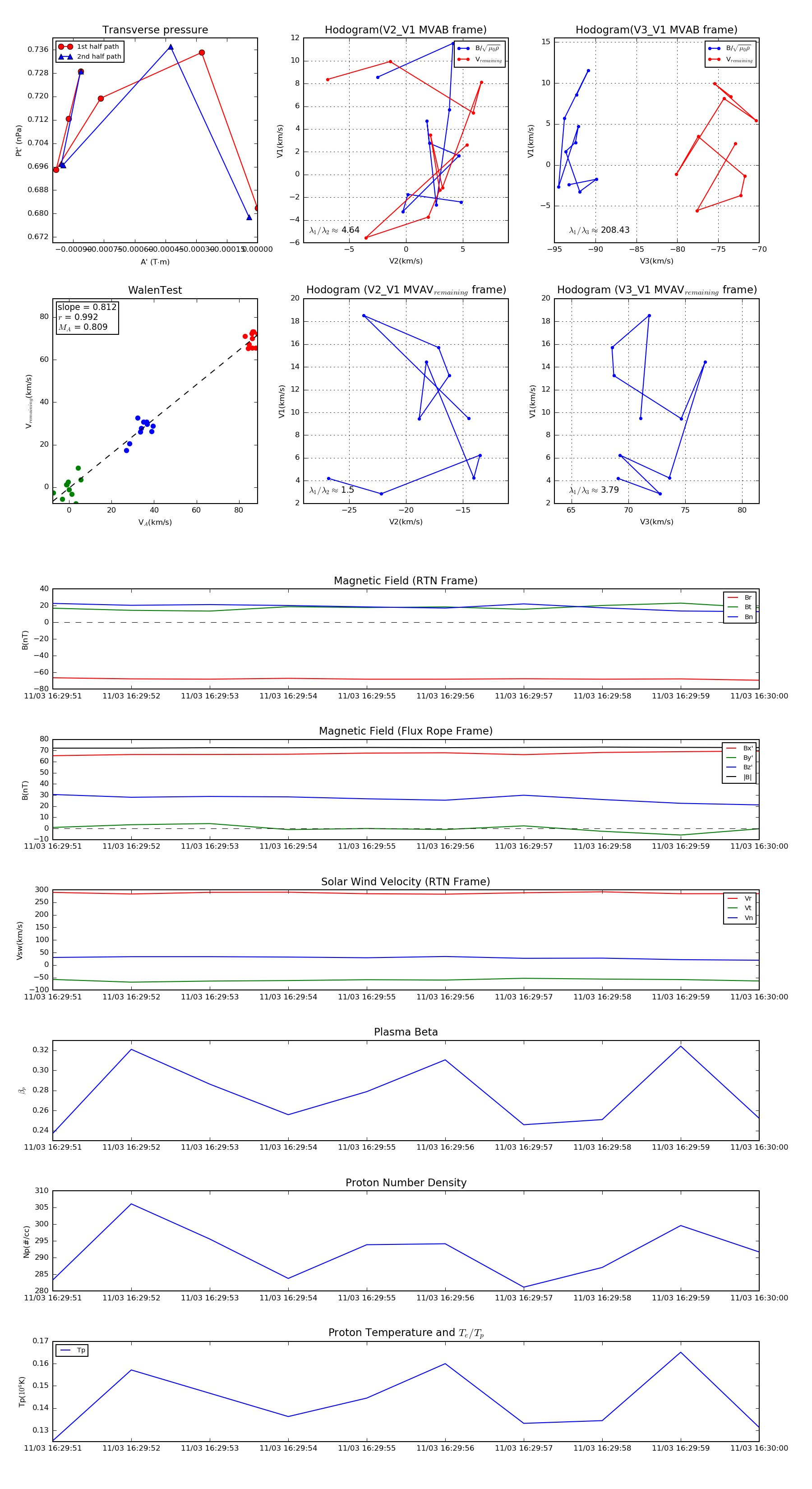Screen dimensions: 812x1489
Task: Click "11/03 16:29:51" tick under Magnetic Field RTN plot
Action: (53, 696)
